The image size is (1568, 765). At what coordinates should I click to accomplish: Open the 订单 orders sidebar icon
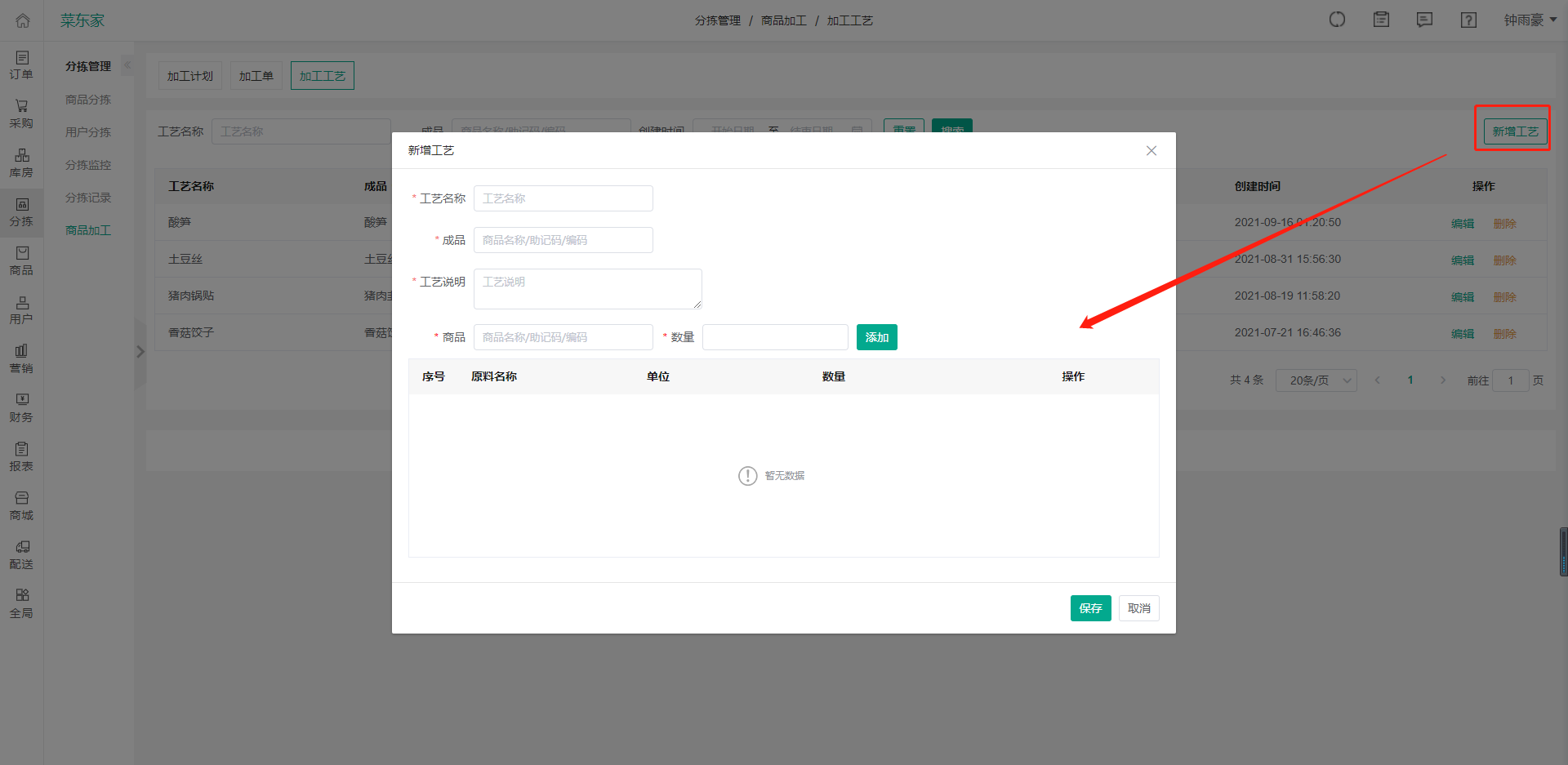(21, 64)
